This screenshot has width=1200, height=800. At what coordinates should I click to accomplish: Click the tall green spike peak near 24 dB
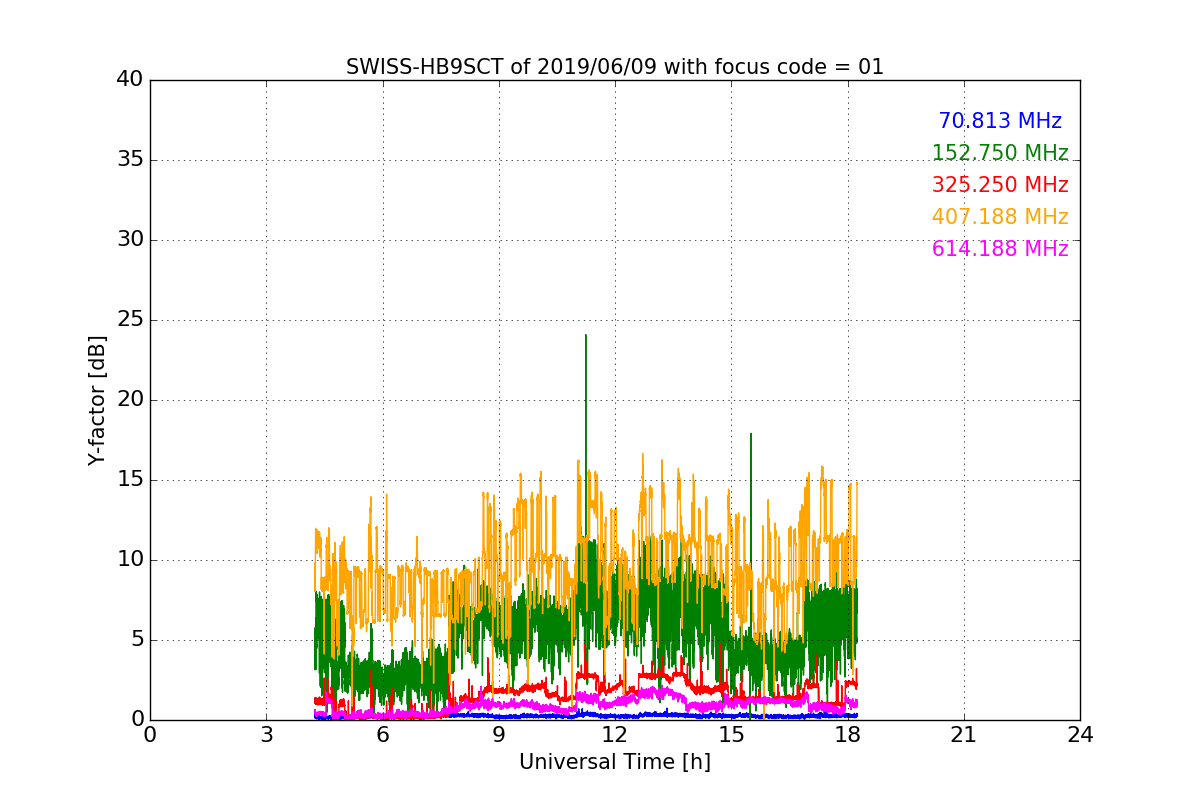click(586, 336)
